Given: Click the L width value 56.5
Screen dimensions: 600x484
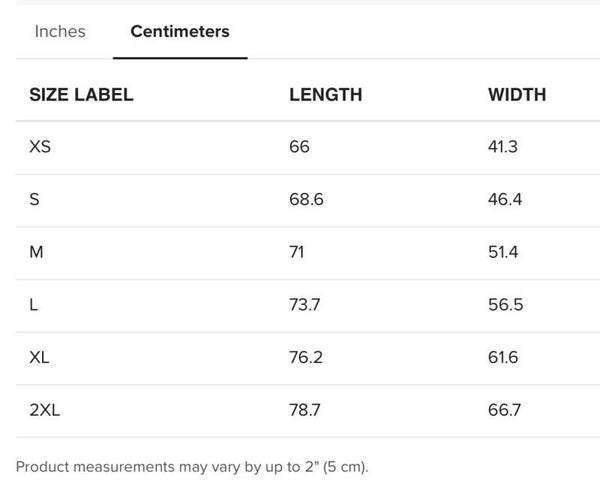Looking at the screenshot, I should click(505, 304).
